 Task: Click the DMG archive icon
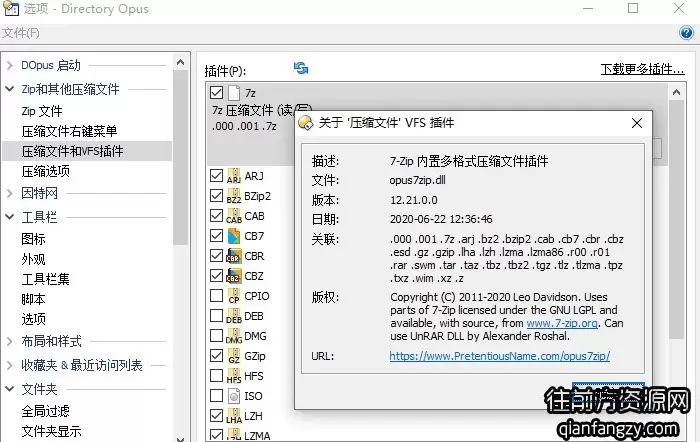coord(234,336)
